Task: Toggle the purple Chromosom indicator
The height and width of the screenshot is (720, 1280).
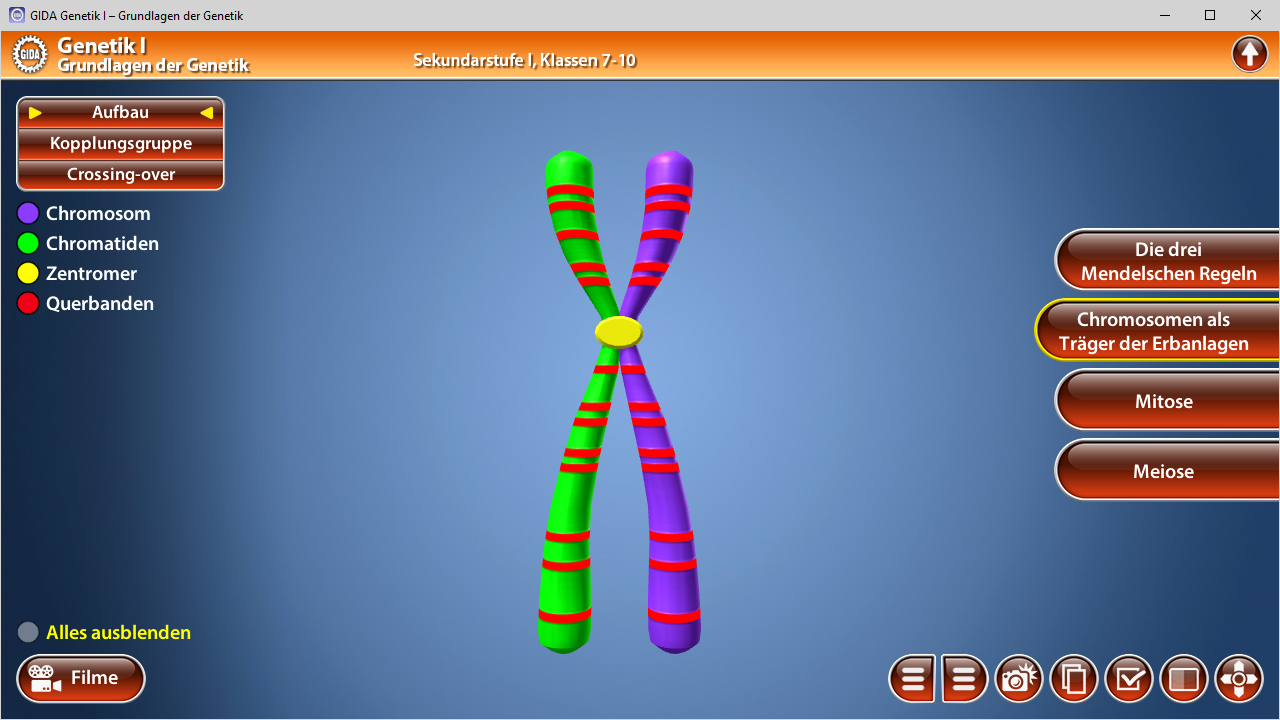Action: 27,213
